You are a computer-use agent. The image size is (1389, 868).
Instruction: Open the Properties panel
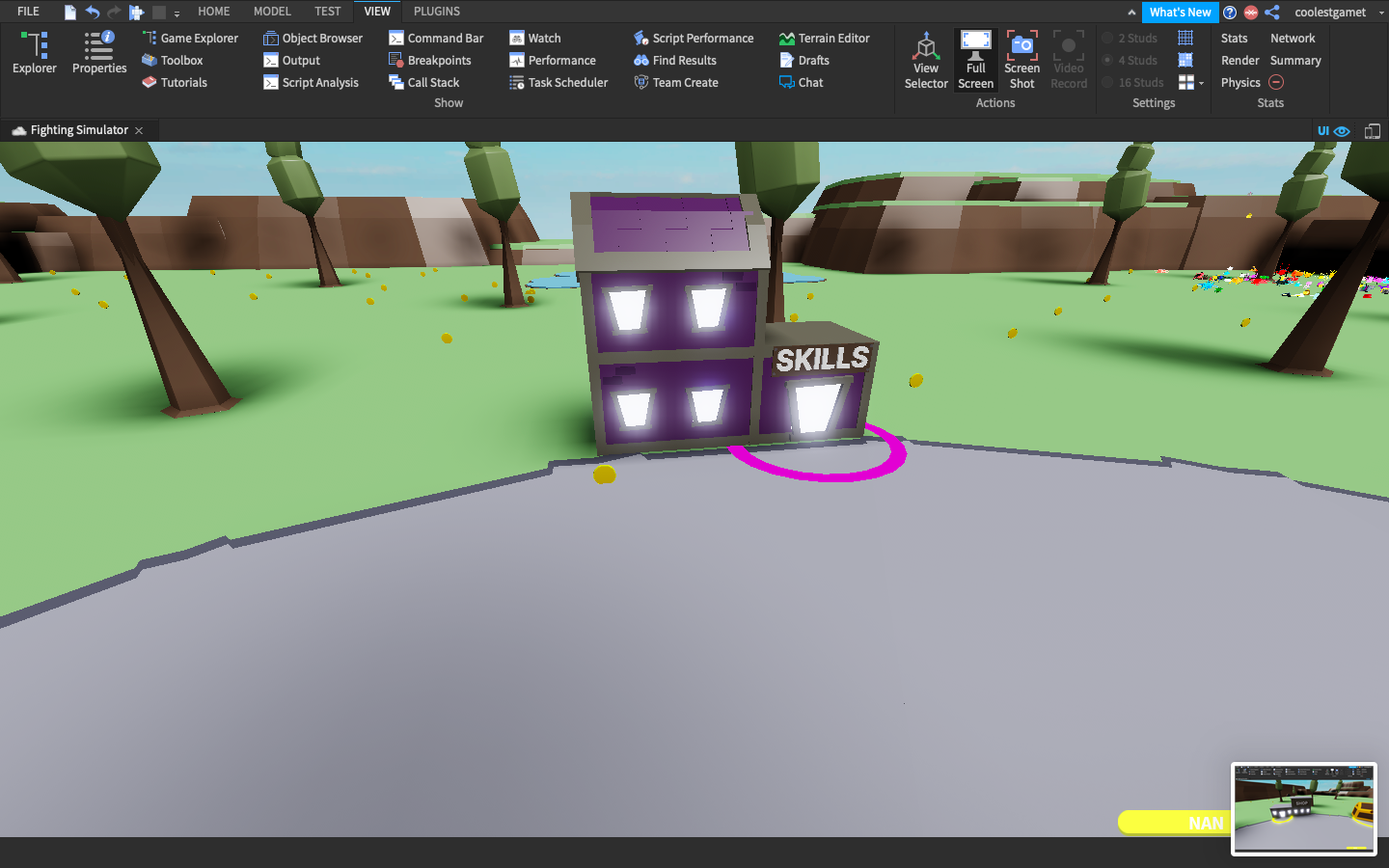click(x=99, y=53)
